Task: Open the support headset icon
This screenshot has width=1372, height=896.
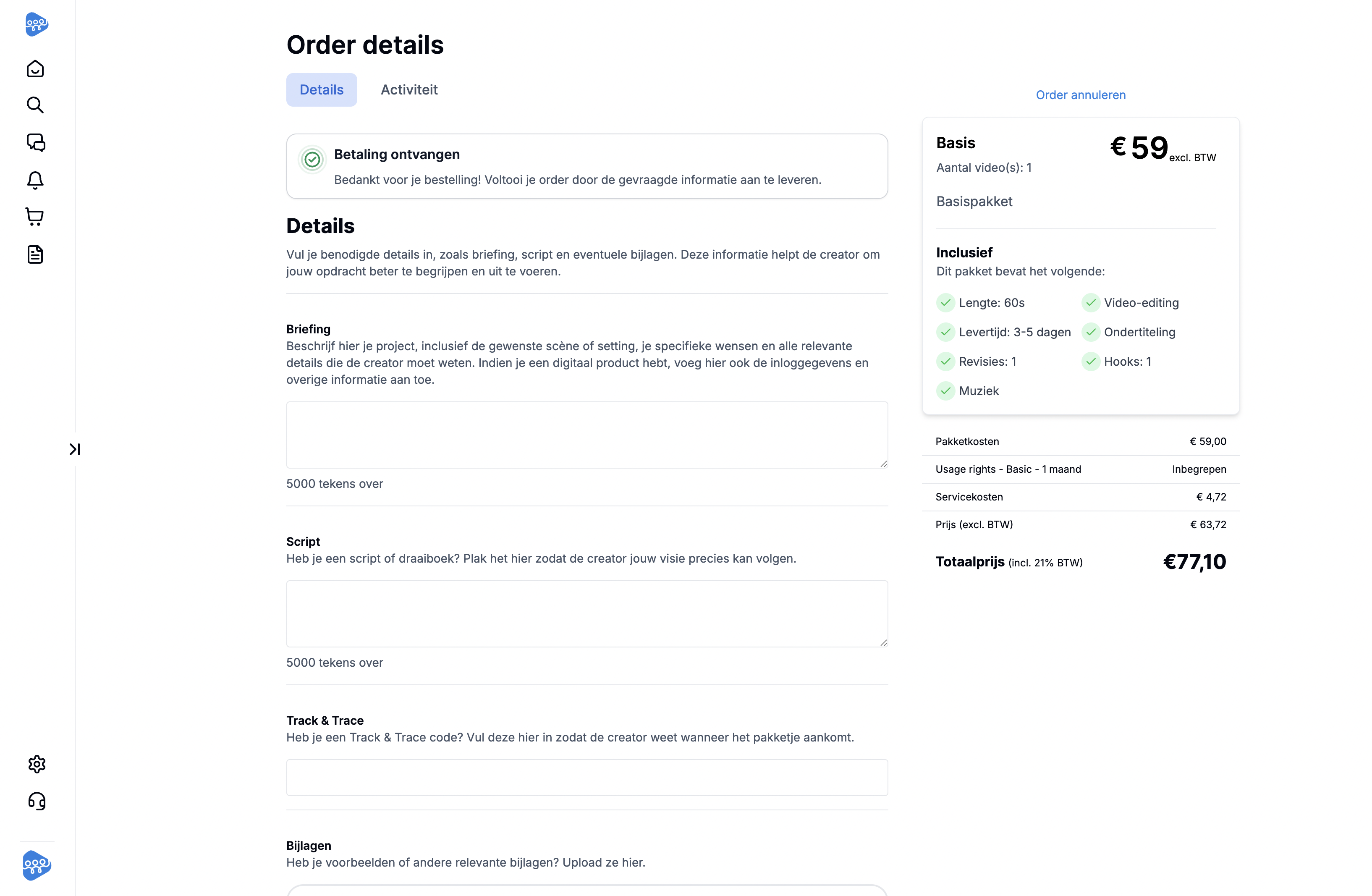Action: (37, 801)
